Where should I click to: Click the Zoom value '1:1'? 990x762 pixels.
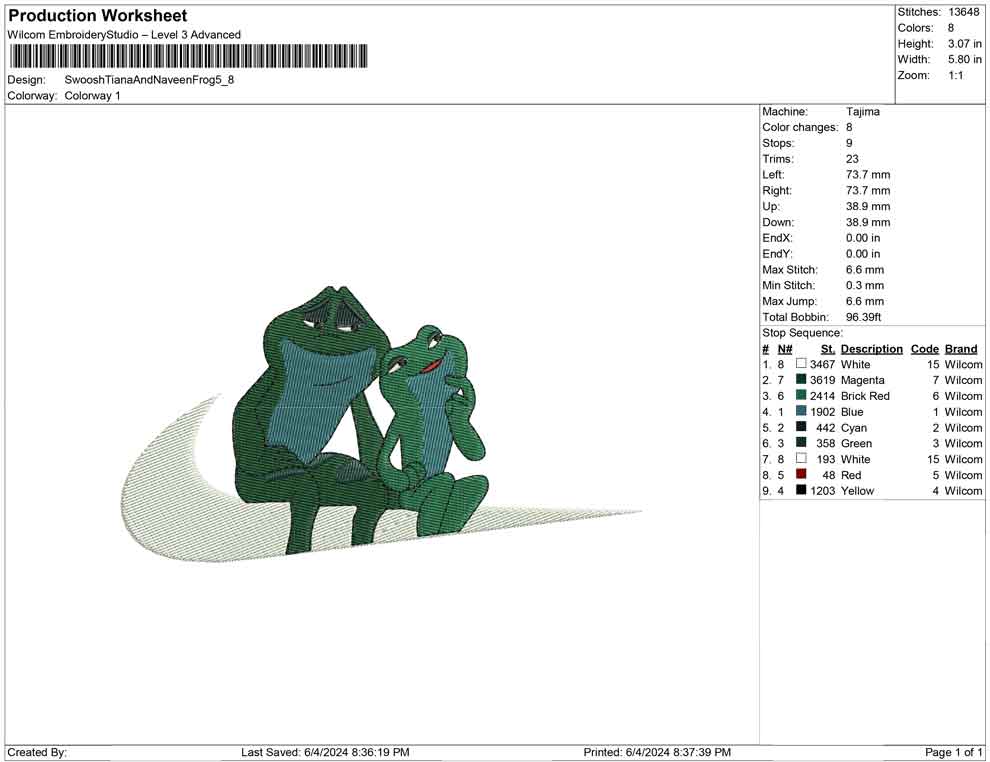tap(956, 75)
